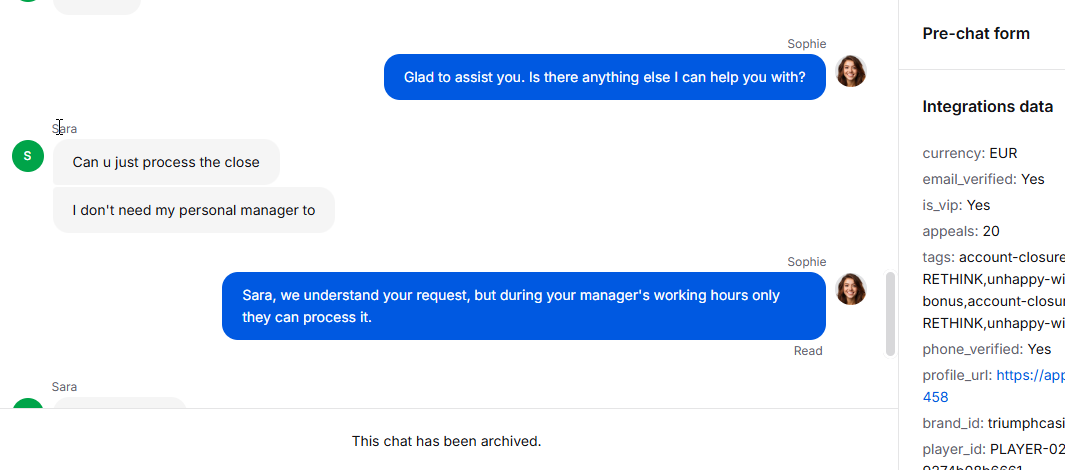This screenshot has height=470, width=1065.
Task: Click Sophie's avatar beside the working-hours reply
Action: (x=850, y=289)
